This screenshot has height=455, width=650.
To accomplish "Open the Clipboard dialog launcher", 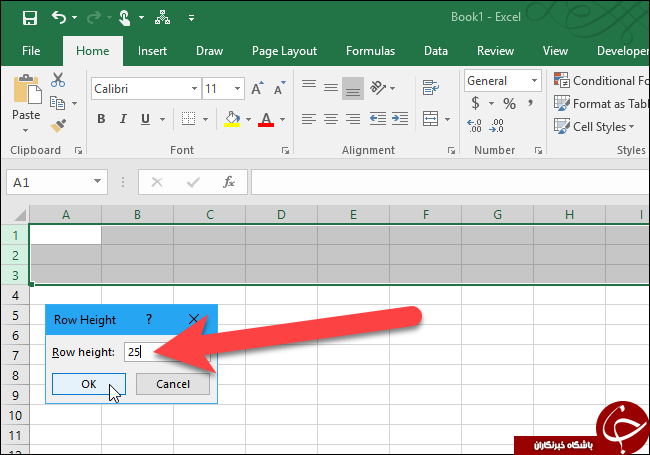I will (x=78, y=151).
